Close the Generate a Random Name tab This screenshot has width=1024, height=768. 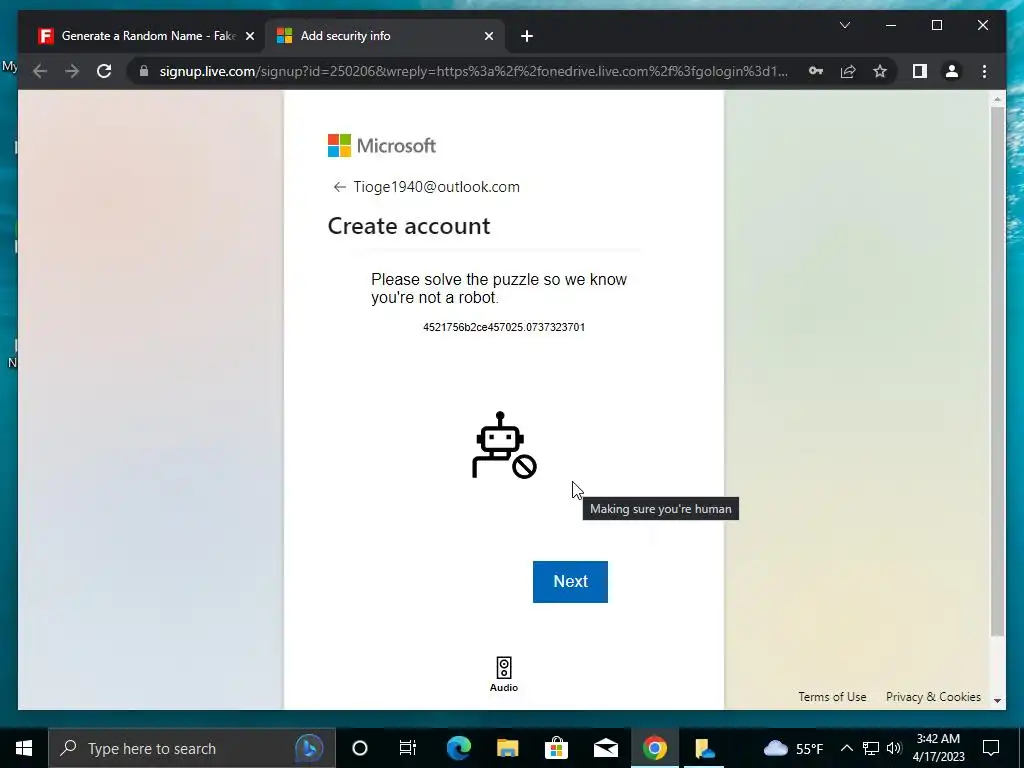(249, 36)
